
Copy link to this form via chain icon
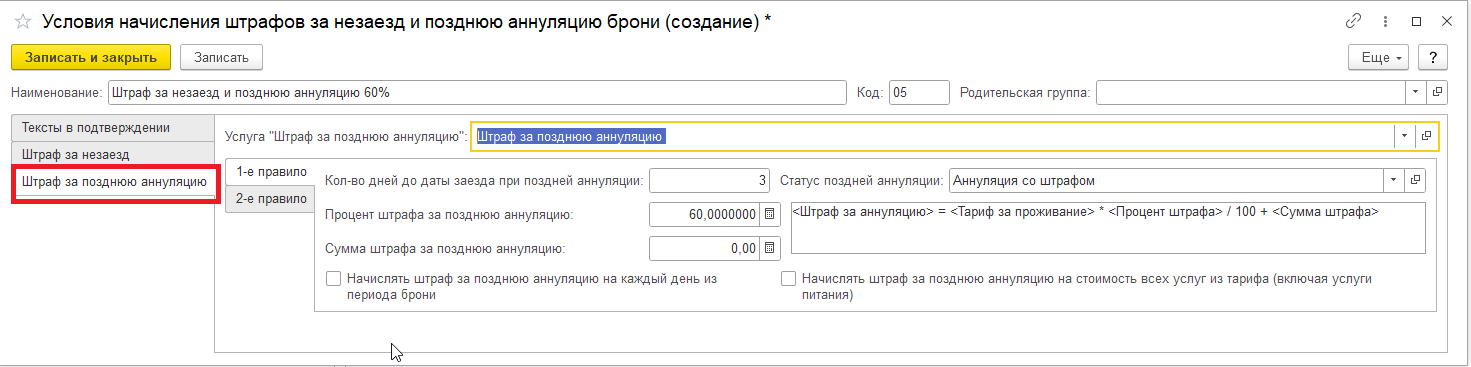1354,21
